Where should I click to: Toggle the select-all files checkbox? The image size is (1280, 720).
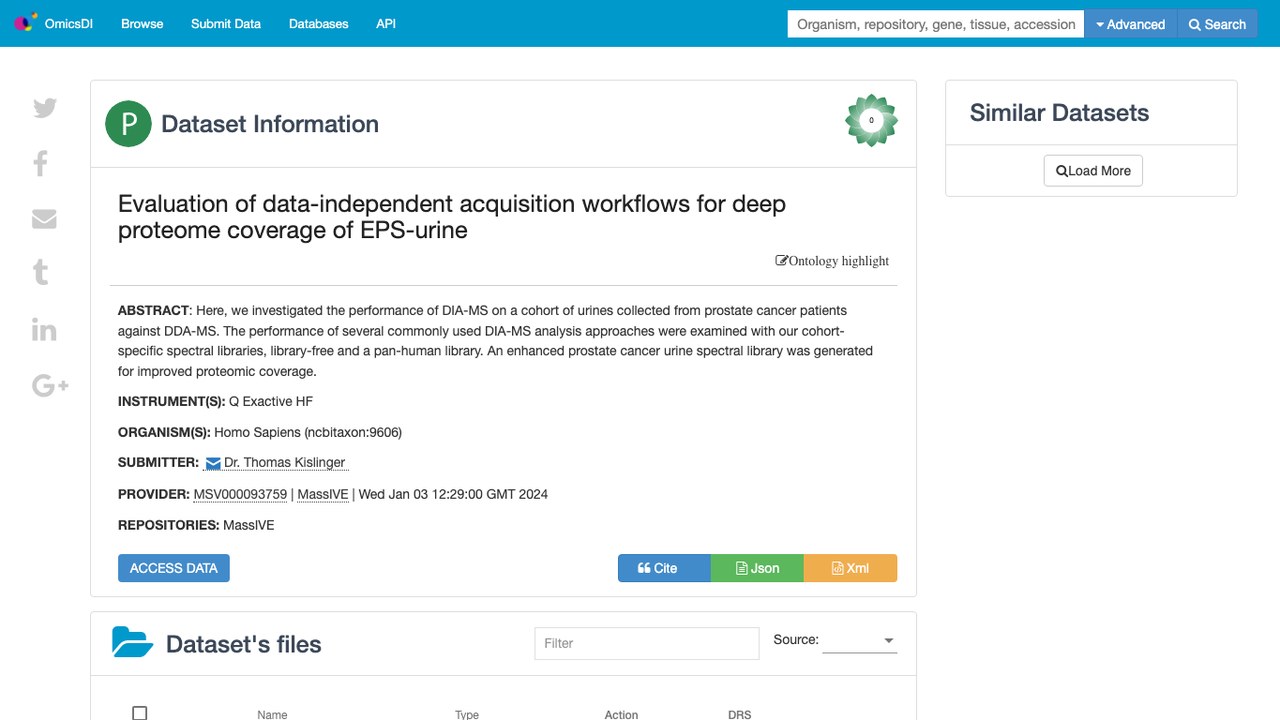coord(140,713)
